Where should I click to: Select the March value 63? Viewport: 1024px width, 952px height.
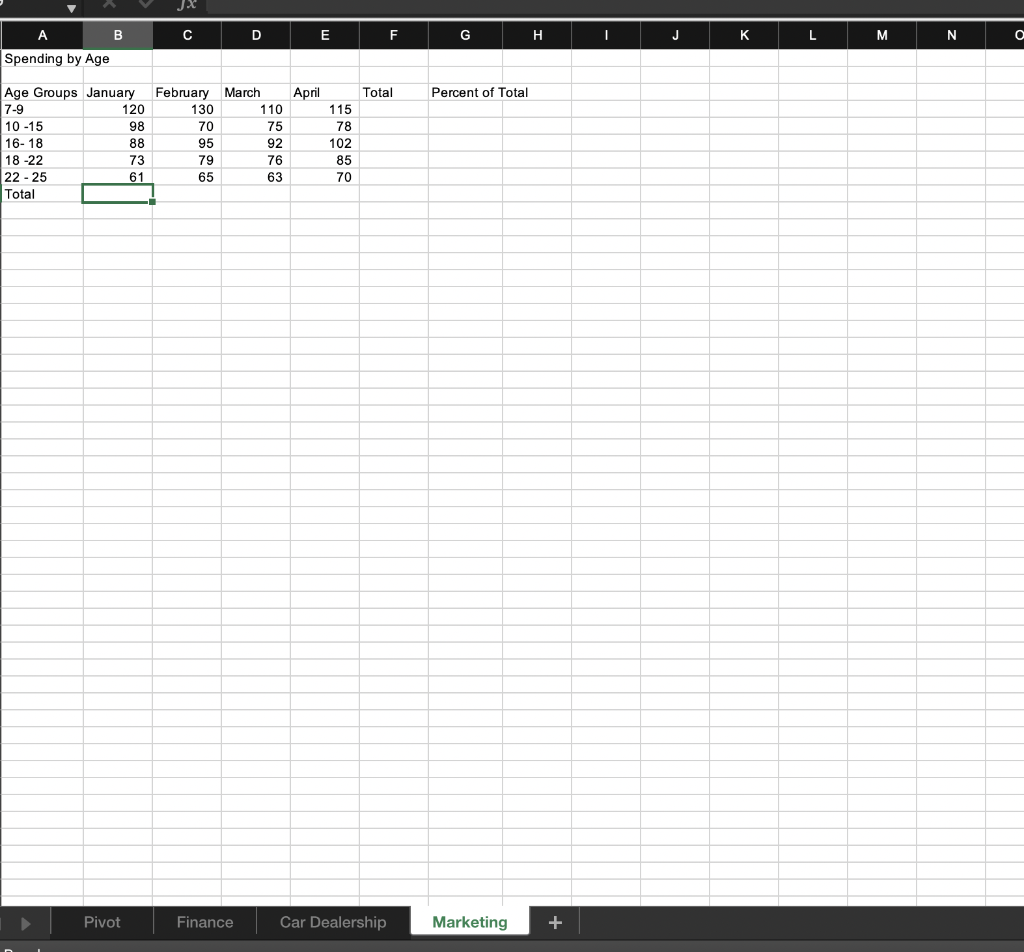[x=256, y=178]
